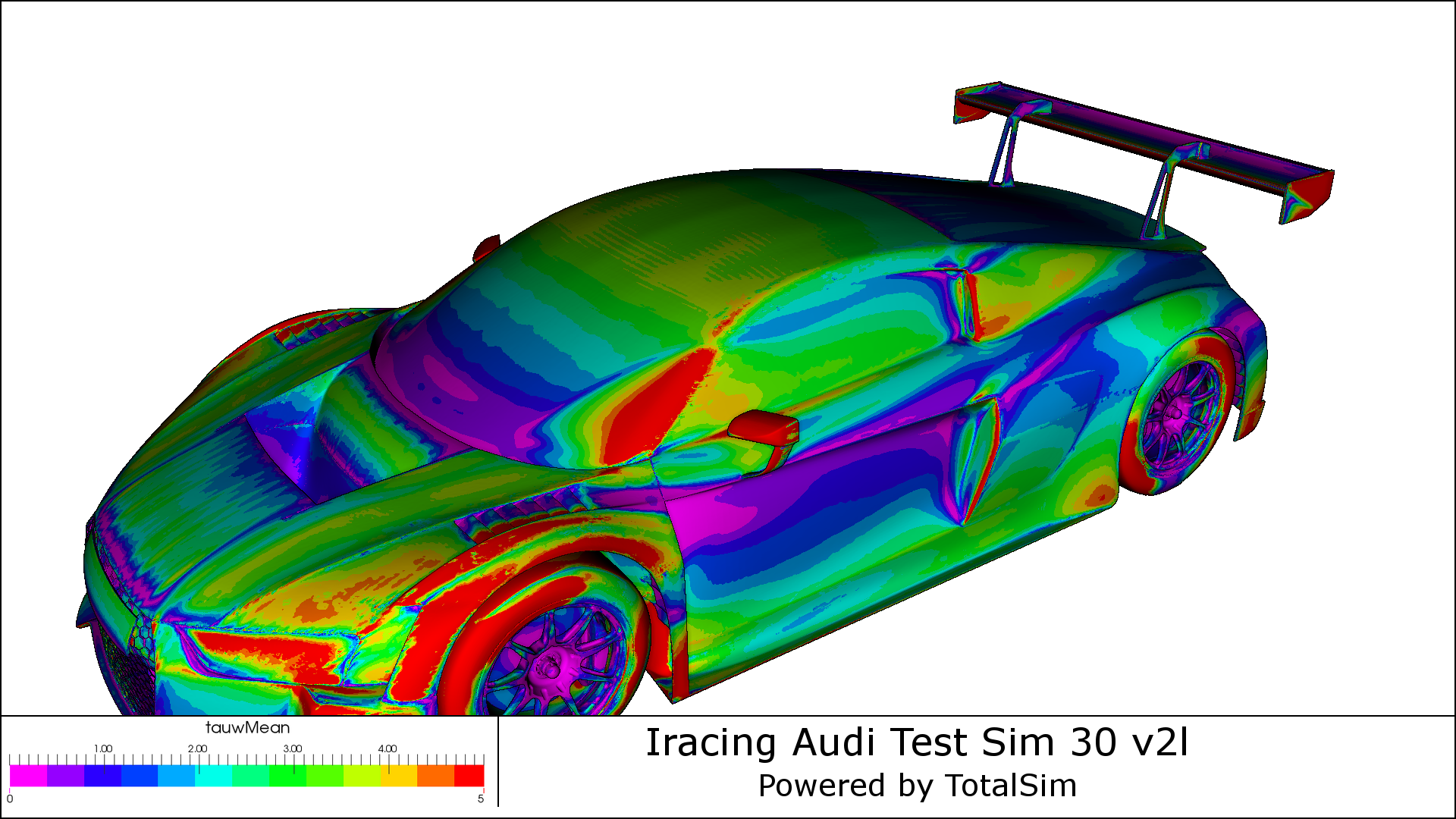1456x819 pixels.
Task: Click the 3.00 scale label
Action: coord(292,748)
